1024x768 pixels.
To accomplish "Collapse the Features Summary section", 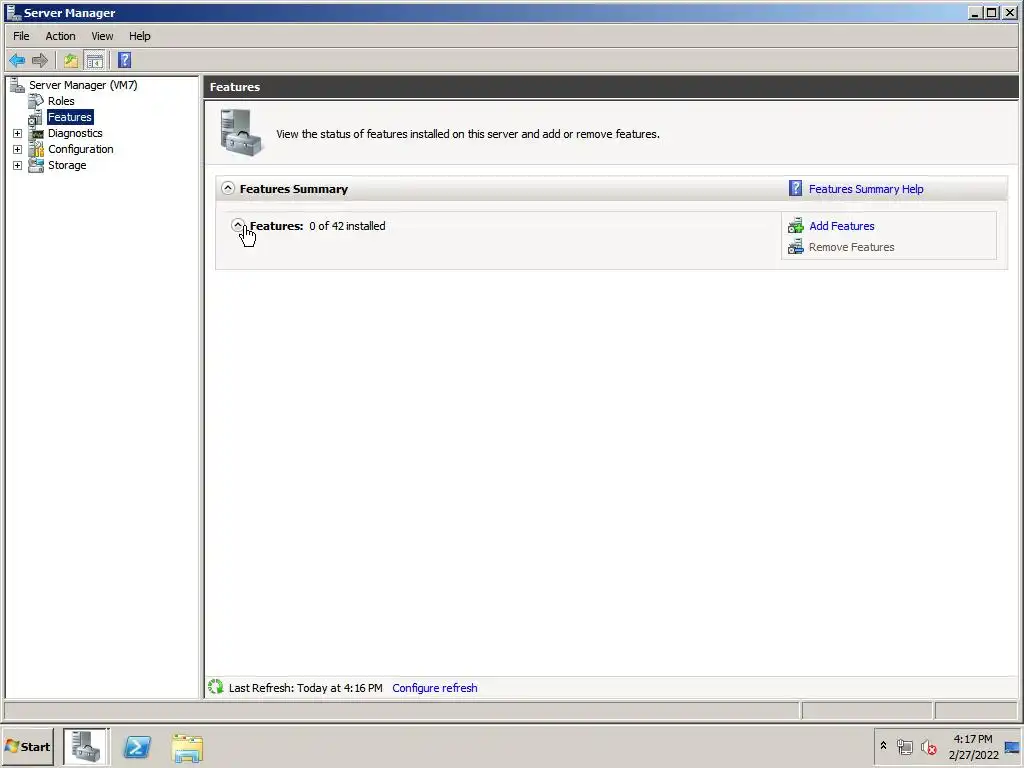I will [x=227, y=188].
